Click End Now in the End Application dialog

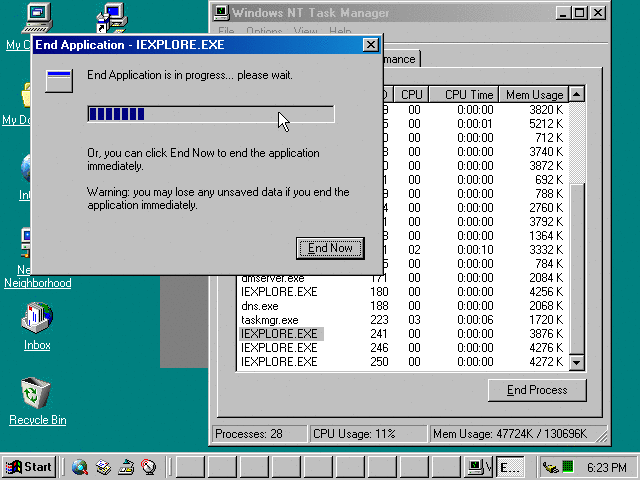330,248
